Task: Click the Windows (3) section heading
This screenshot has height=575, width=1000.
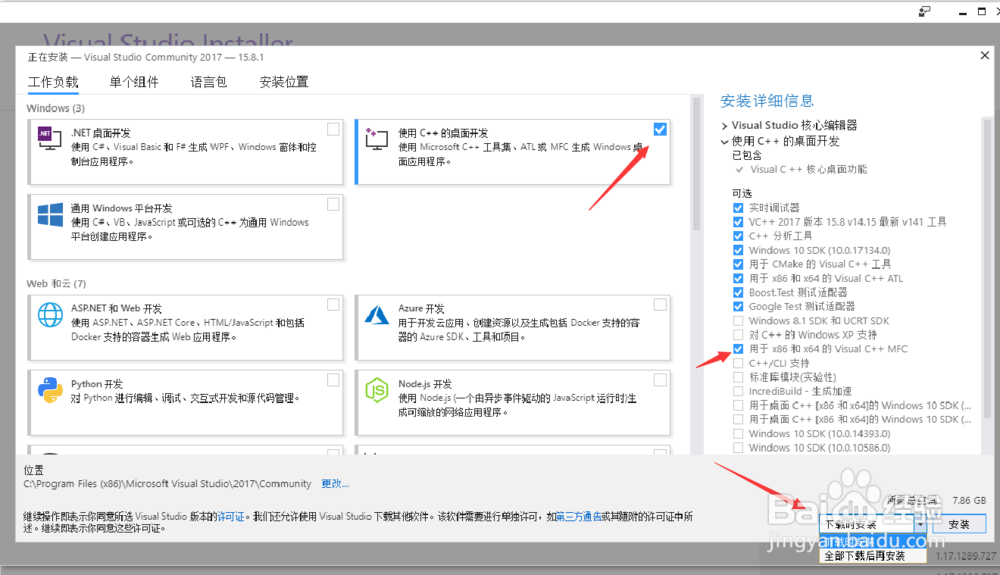Action: point(55,108)
